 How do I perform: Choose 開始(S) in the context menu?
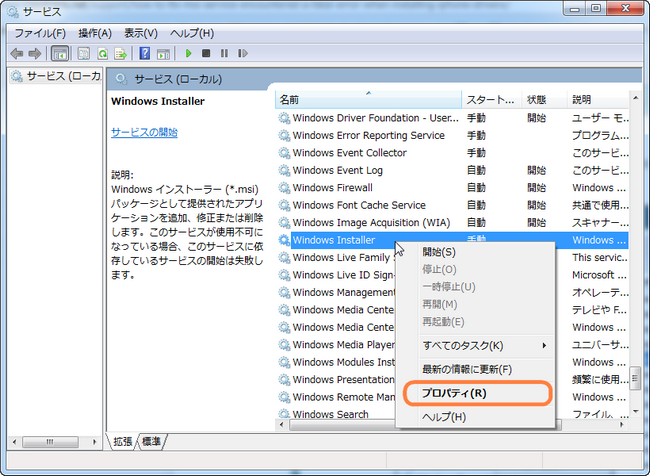[475, 252]
